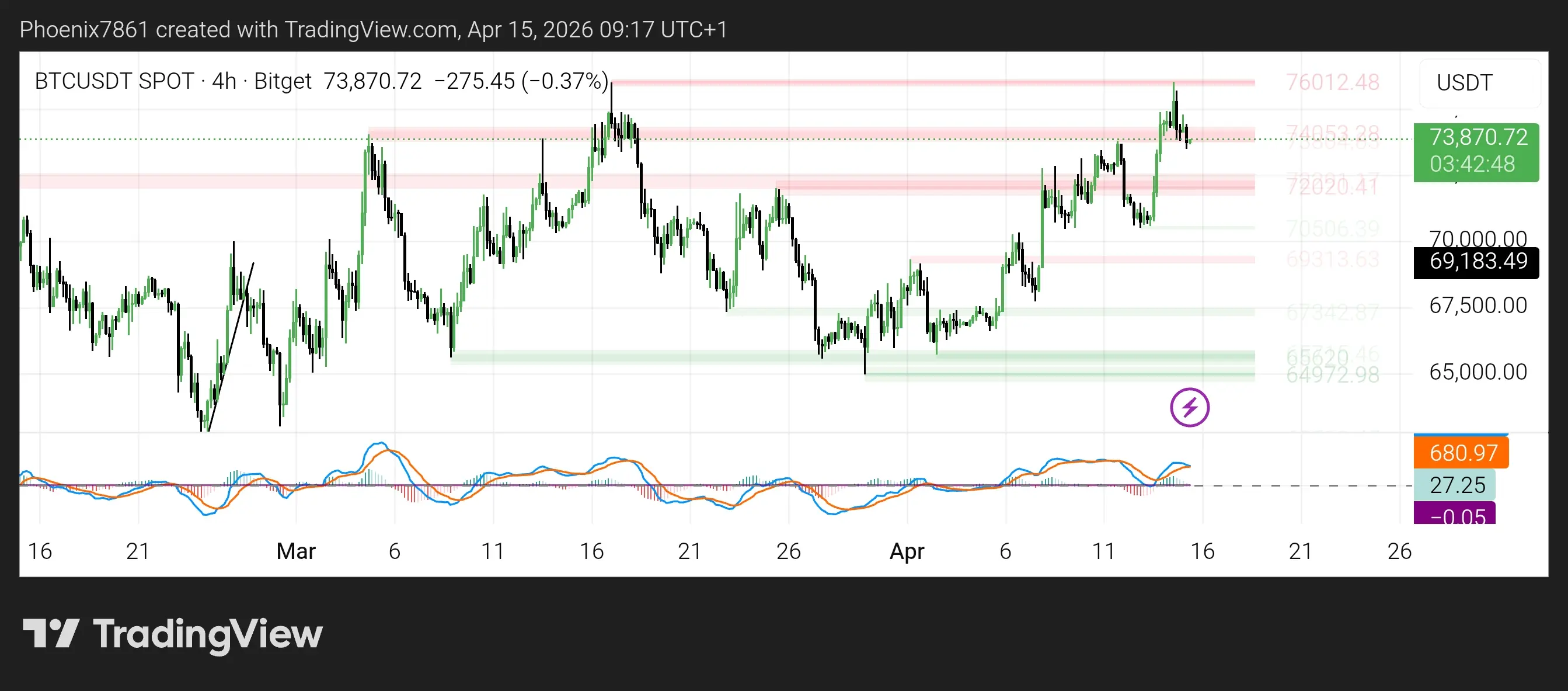The image size is (1568, 691).
Task: Click the purple lightning bolt icon
Action: pos(1189,407)
